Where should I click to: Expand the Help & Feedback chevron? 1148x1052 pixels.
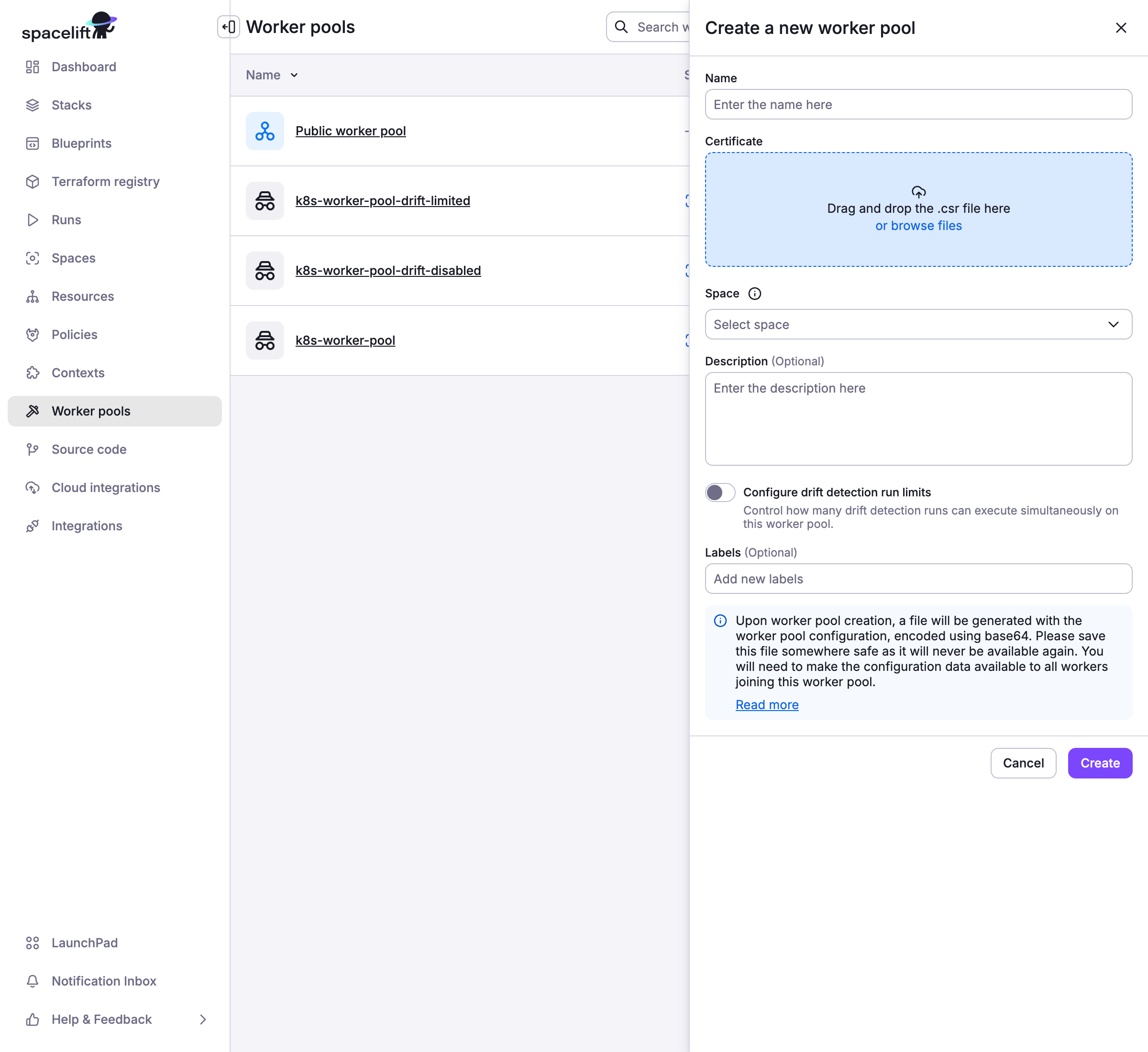[x=203, y=1019]
